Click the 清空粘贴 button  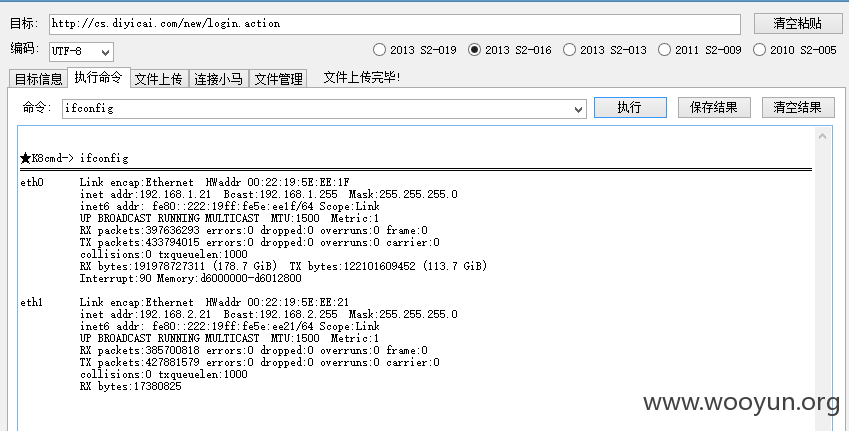pos(798,23)
